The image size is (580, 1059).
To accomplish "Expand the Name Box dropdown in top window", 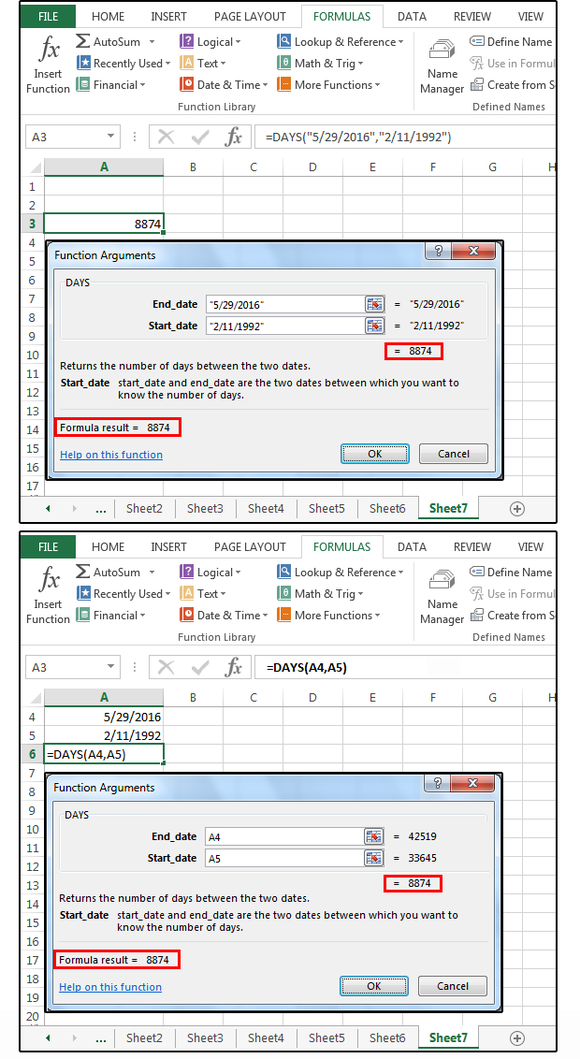I will pyautogui.click(x=111, y=137).
